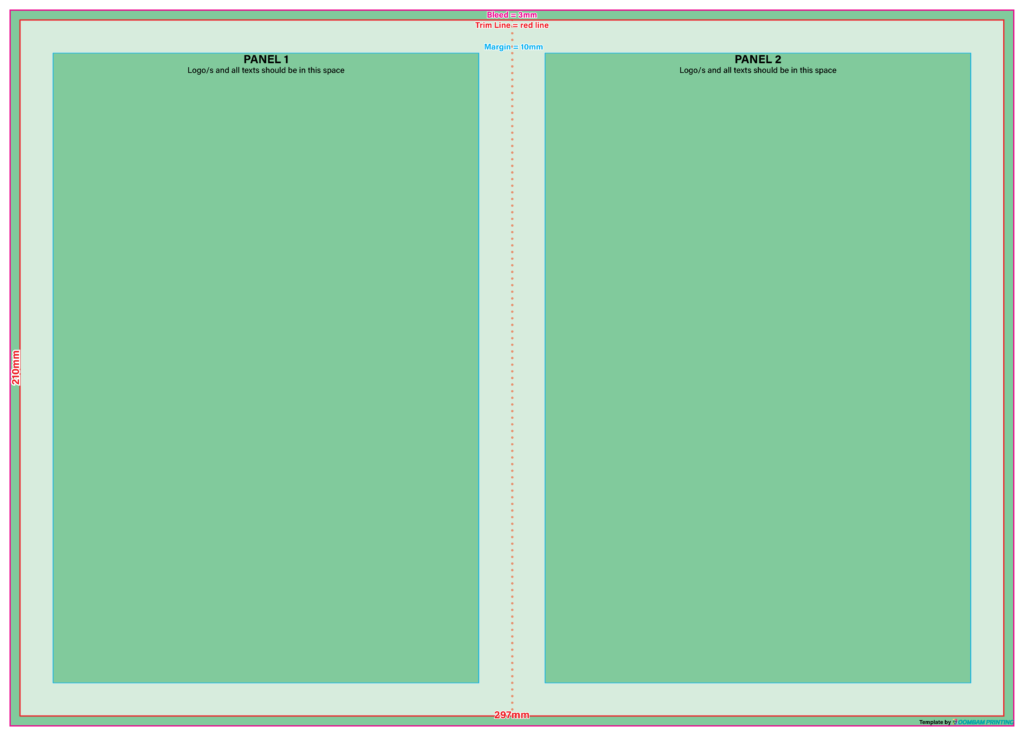The height and width of the screenshot is (736, 1024).
Task: Select the "PANEL 1" heading
Action: click(266, 59)
